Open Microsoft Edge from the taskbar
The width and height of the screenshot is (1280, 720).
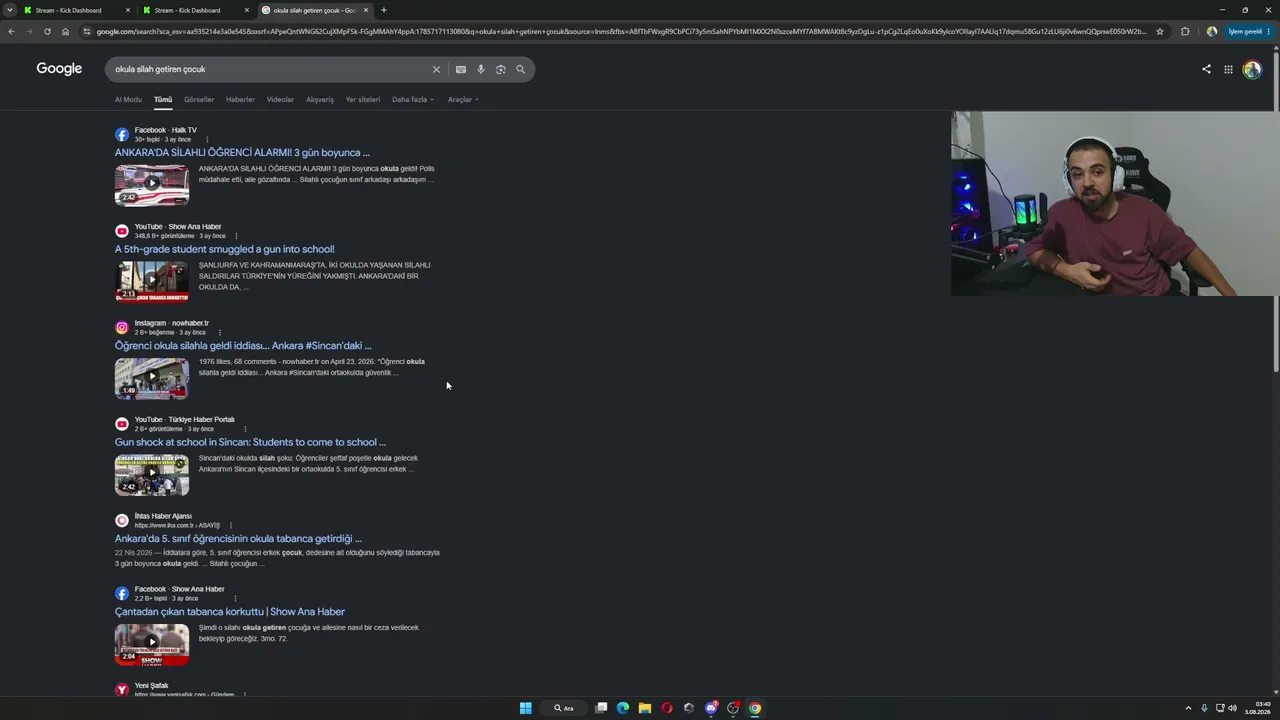click(623, 708)
